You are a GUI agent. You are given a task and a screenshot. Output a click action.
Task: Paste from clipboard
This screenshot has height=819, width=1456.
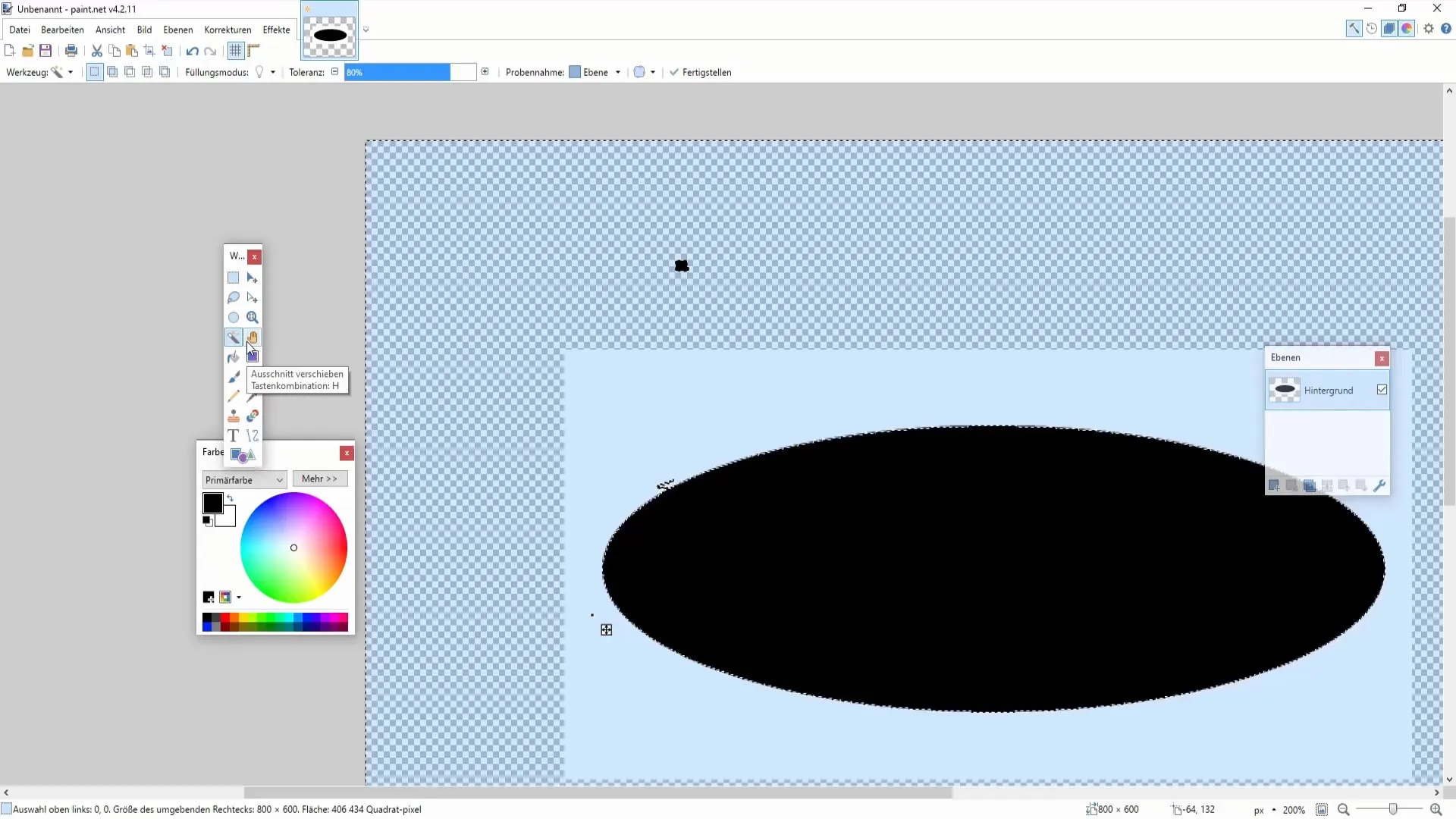pyautogui.click(x=132, y=51)
